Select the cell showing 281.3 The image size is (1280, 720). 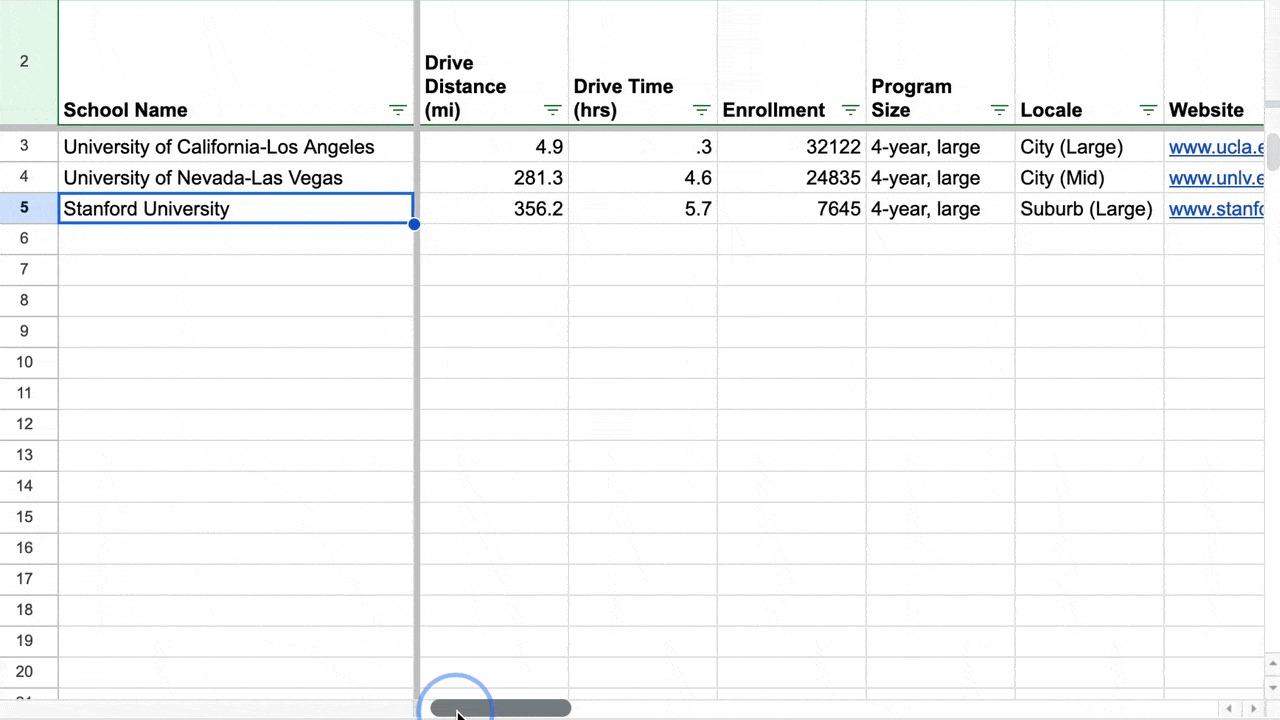click(x=494, y=178)
